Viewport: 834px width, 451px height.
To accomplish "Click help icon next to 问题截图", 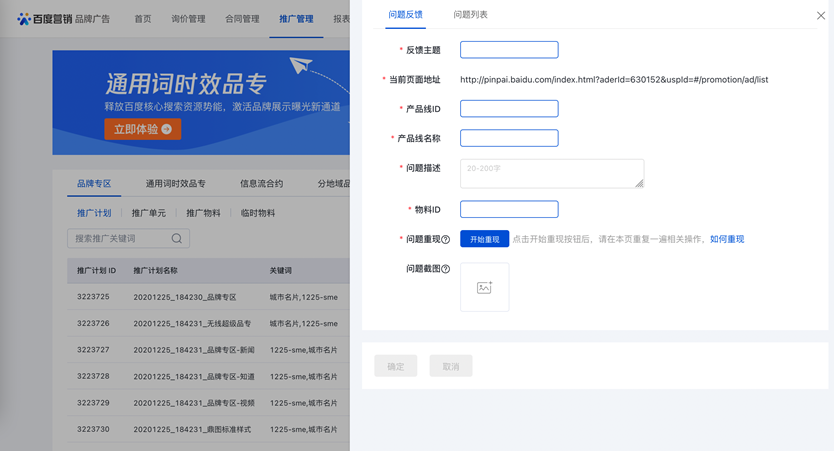I will (446, 269).
